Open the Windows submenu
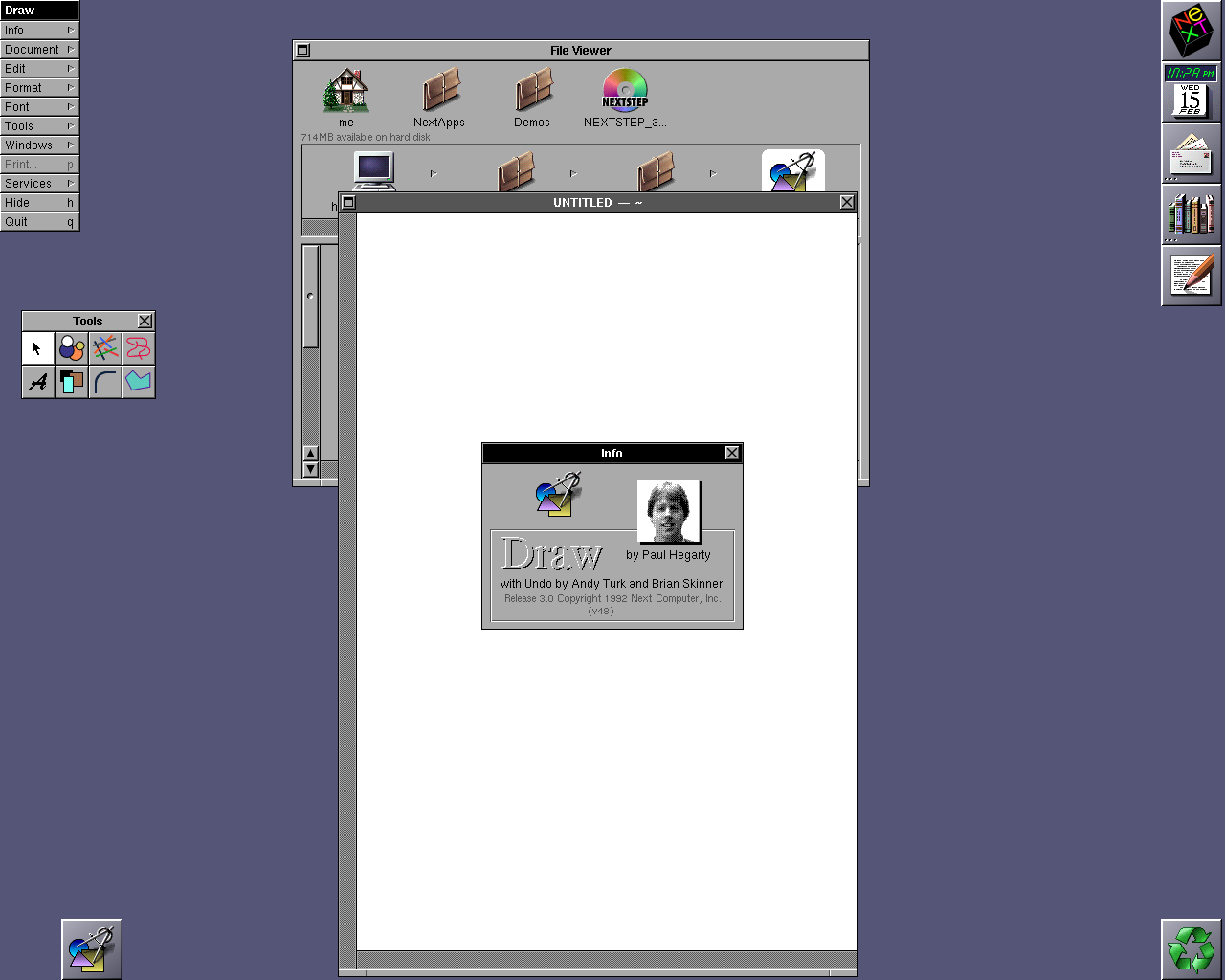This screenshot has width=1225, height=980. 39,145
